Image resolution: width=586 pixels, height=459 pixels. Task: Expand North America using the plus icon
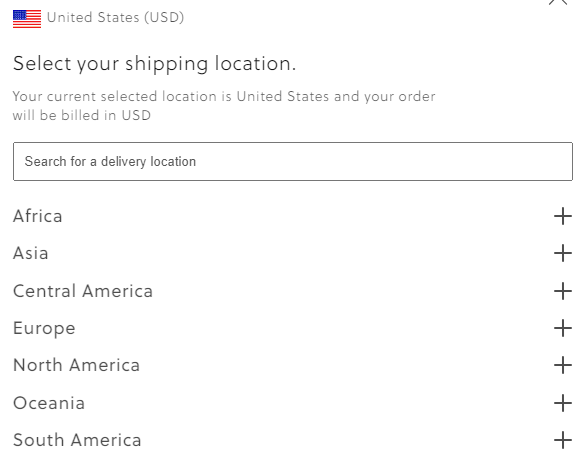pos(563,365)
